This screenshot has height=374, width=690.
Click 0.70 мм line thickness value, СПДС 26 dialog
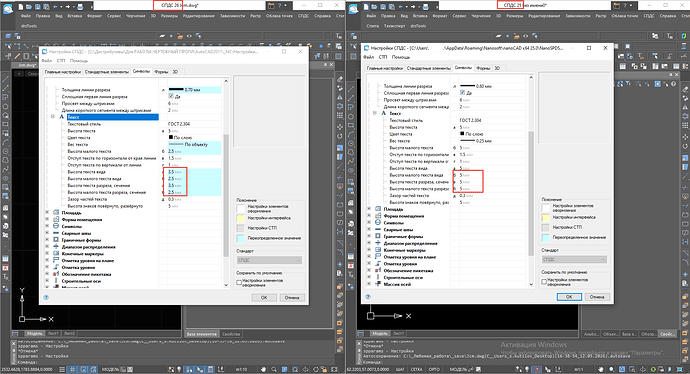(194, 89)
